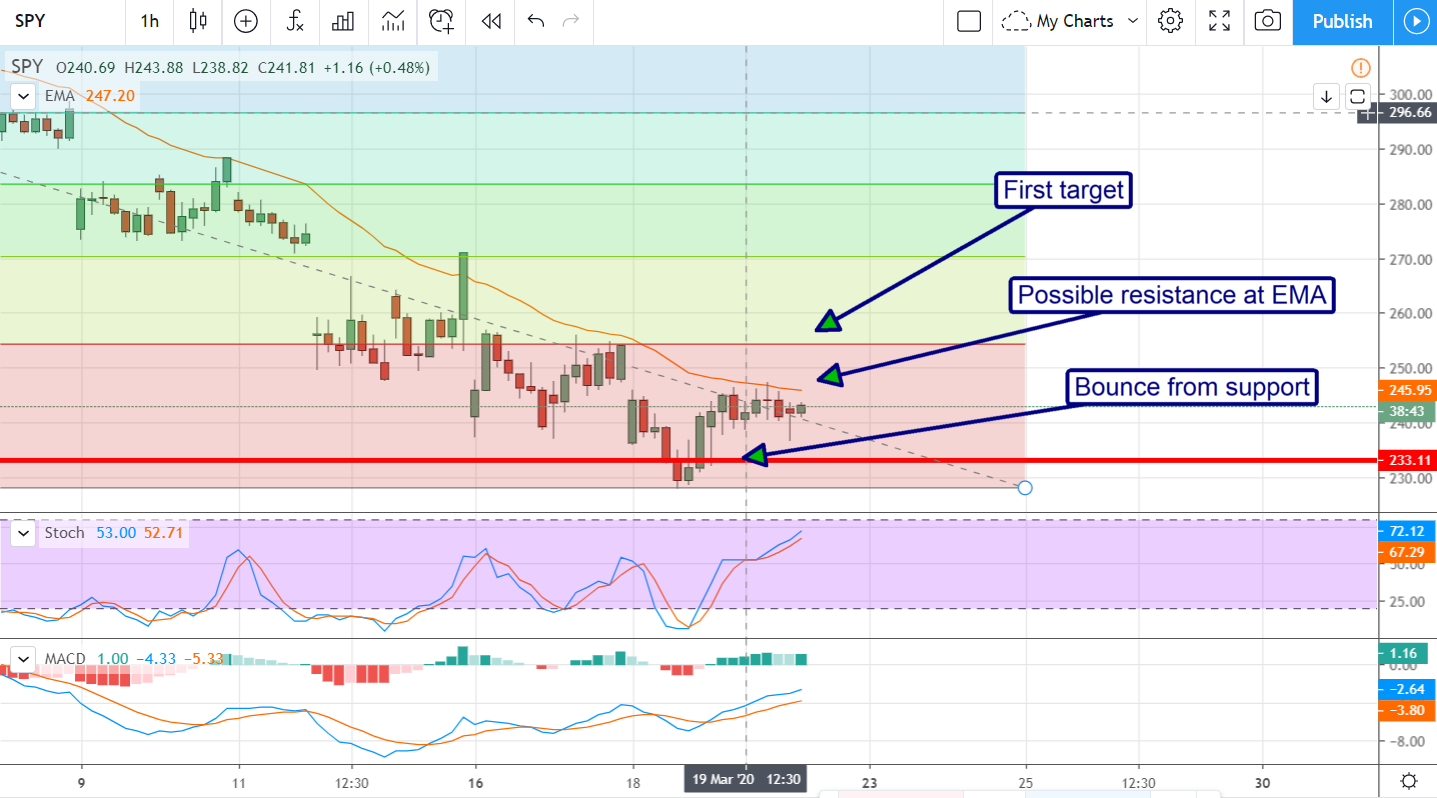Collapse the Stoch indicator legend chevron
Viewport: 1437px width, 798px height.
22,533
